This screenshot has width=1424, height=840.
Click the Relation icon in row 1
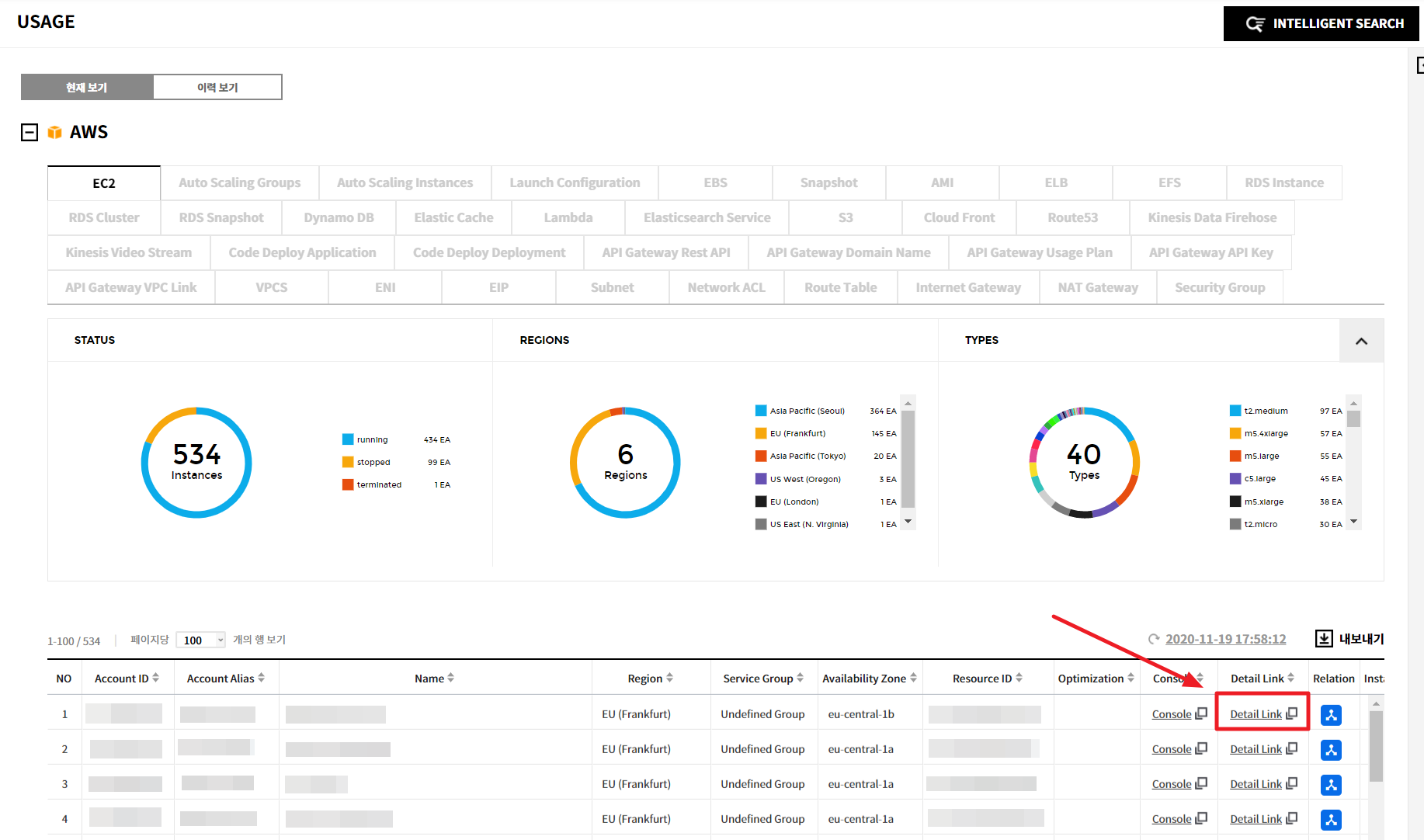tap(1331, 715)
